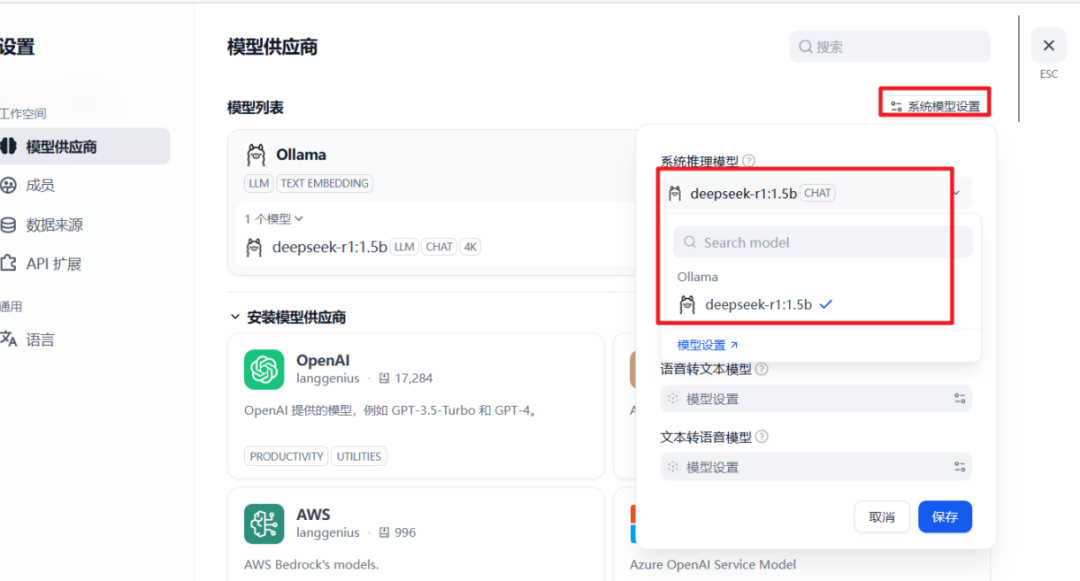Click help icon next to 文本转语音模型
Image resolution: width=1080 pixels, height=581 pixels.
coord(762,436)
